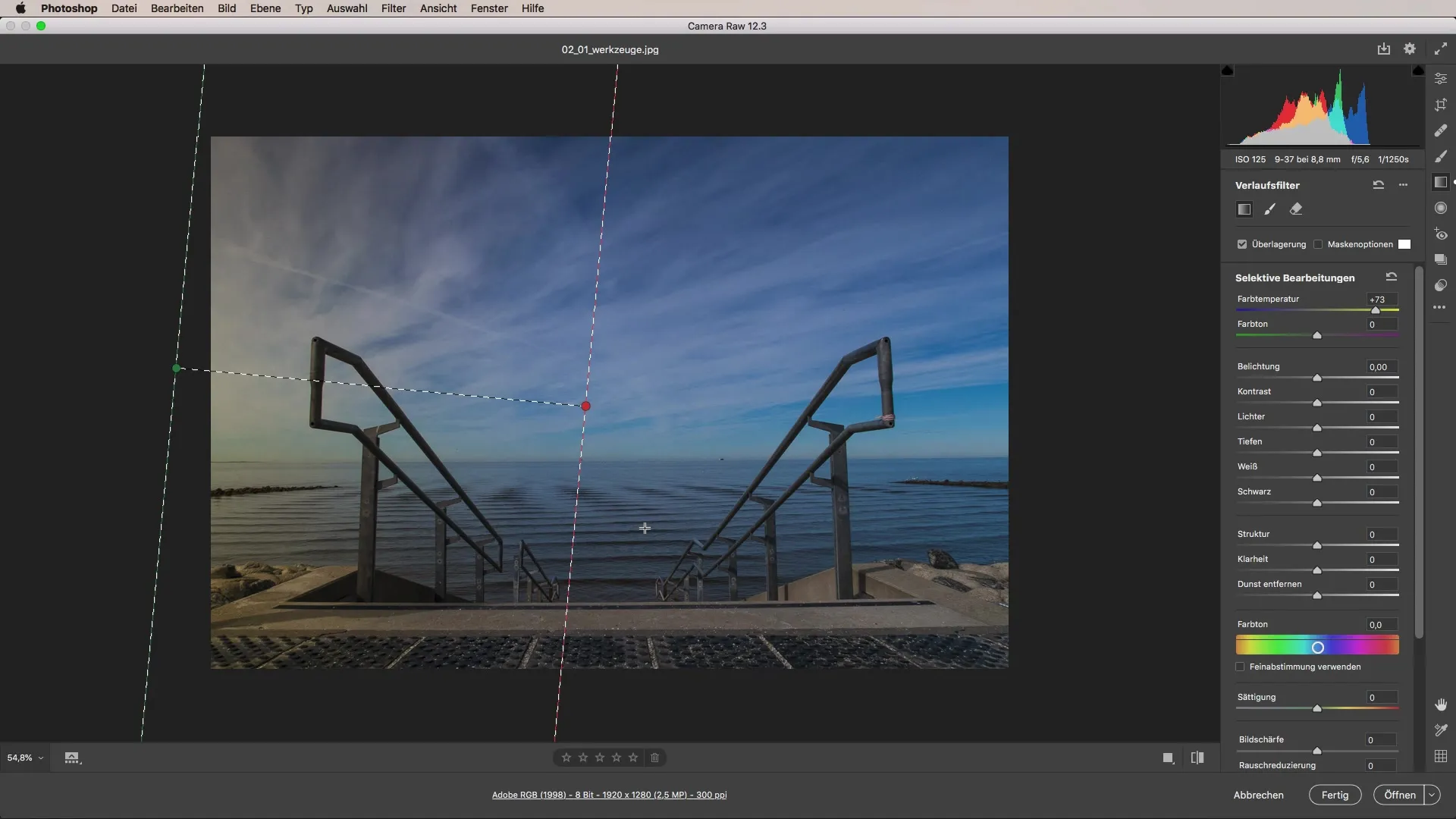The image size is (1456, 819).
Task: Open the Fenster menu
Action: point(489,8)
